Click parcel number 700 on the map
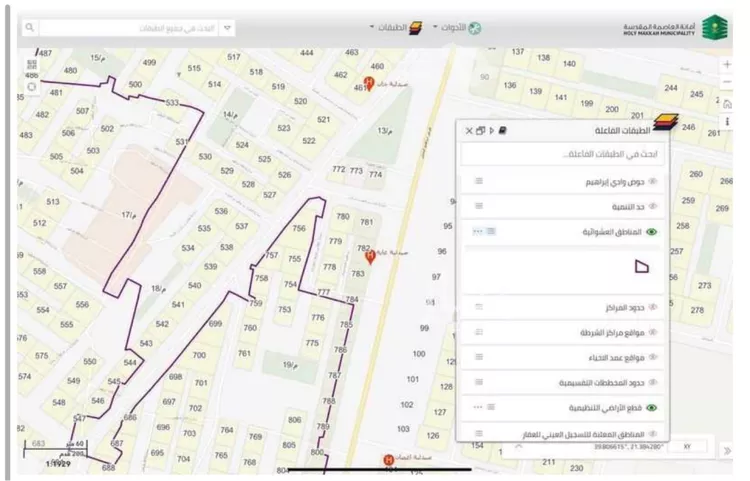 tap(199, 355)
